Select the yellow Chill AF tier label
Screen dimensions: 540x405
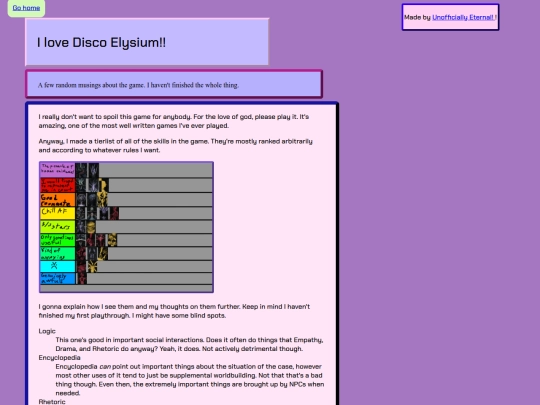pos(58,213)
